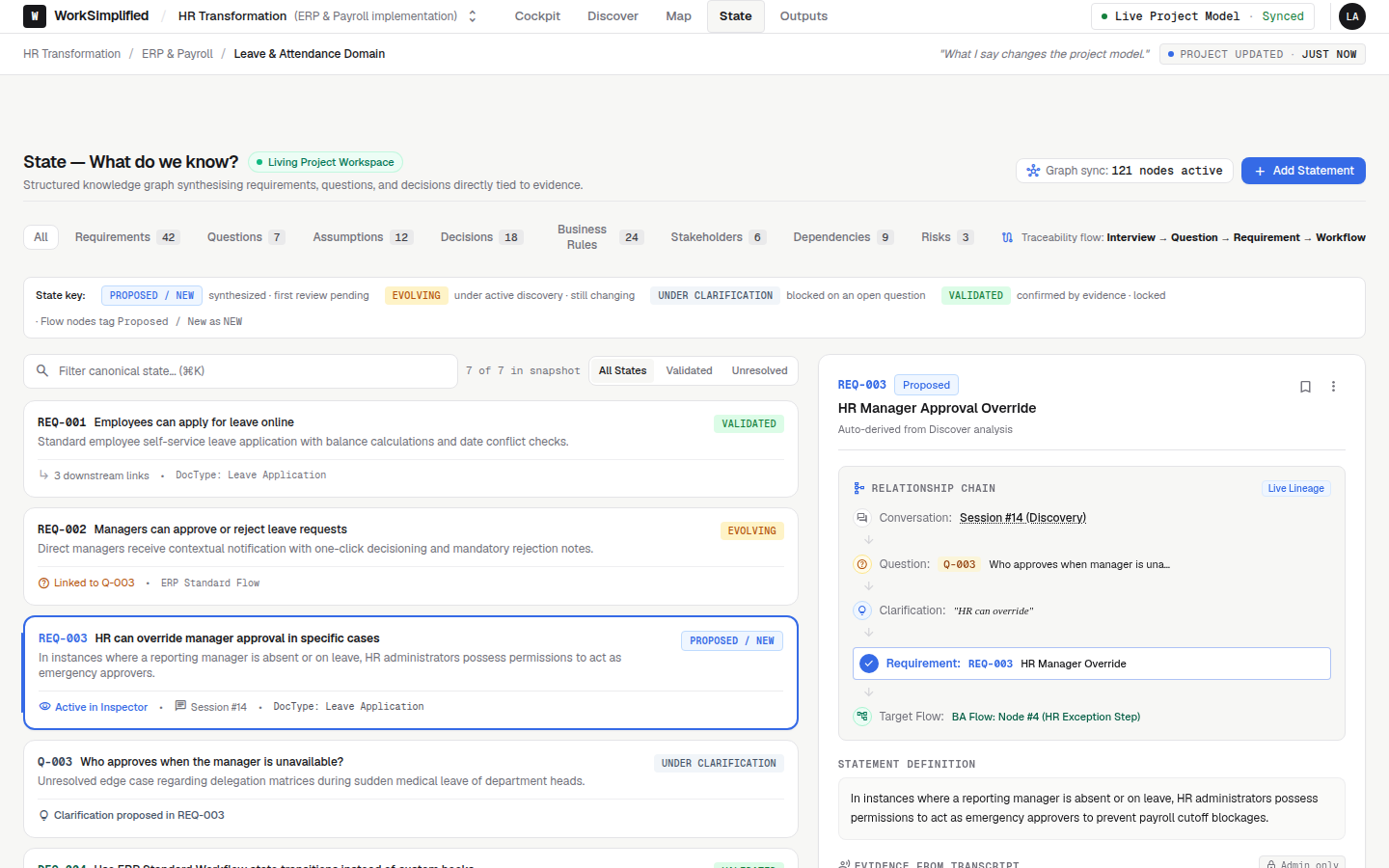Select the All category filter
Image resolution: width=1389 pixels, height=868 pixels.
[41, 237]
